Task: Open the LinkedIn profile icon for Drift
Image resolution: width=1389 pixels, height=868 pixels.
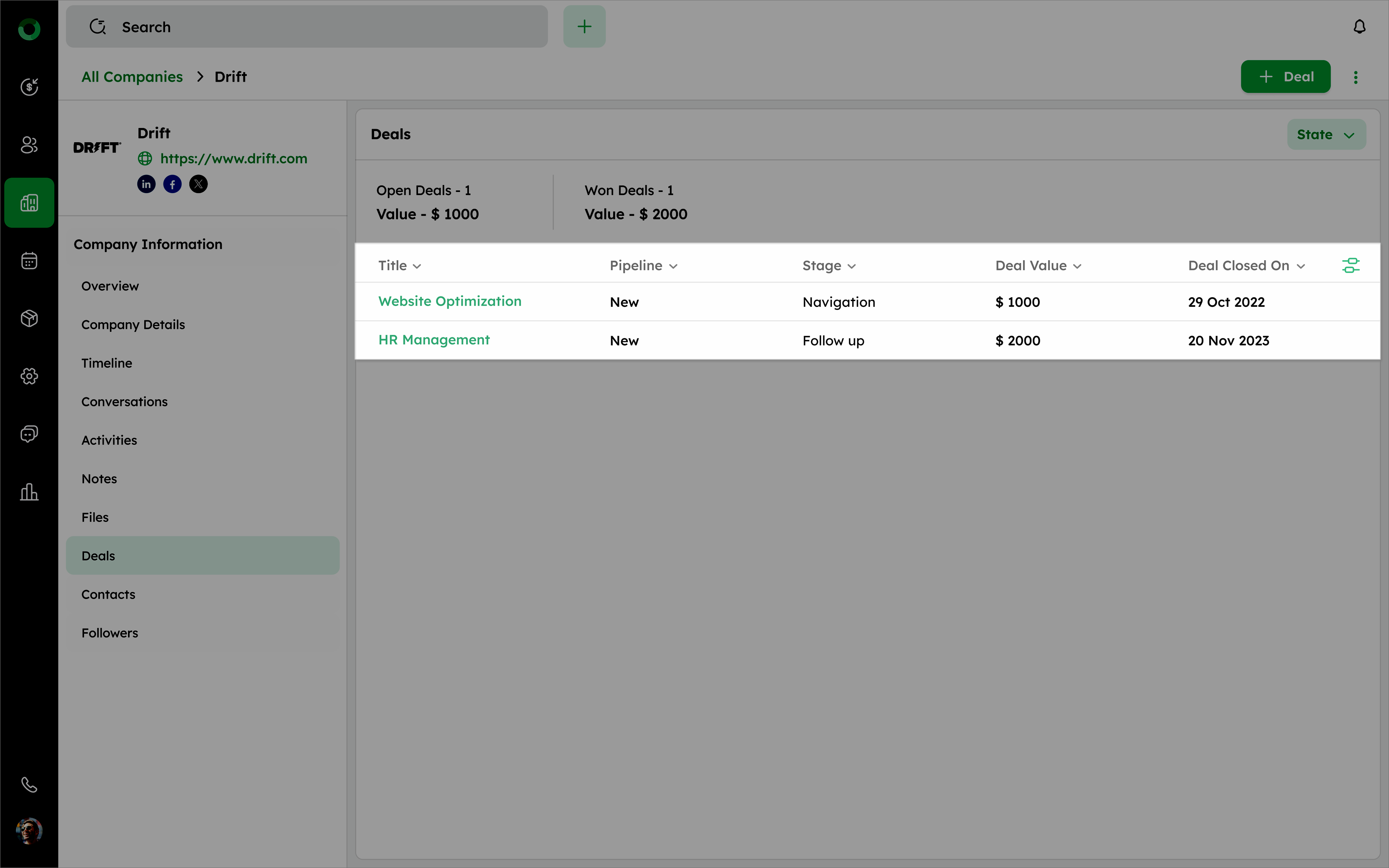Action: (x=147, y=184)
